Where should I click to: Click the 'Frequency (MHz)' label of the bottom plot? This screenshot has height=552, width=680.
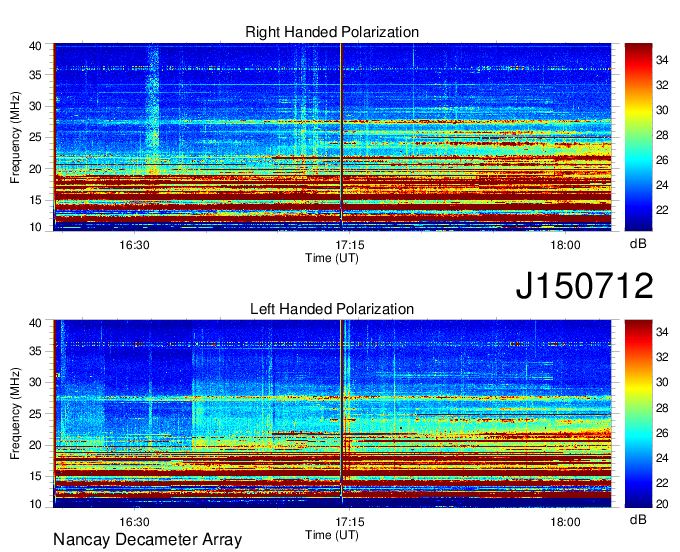click(15, 414)
